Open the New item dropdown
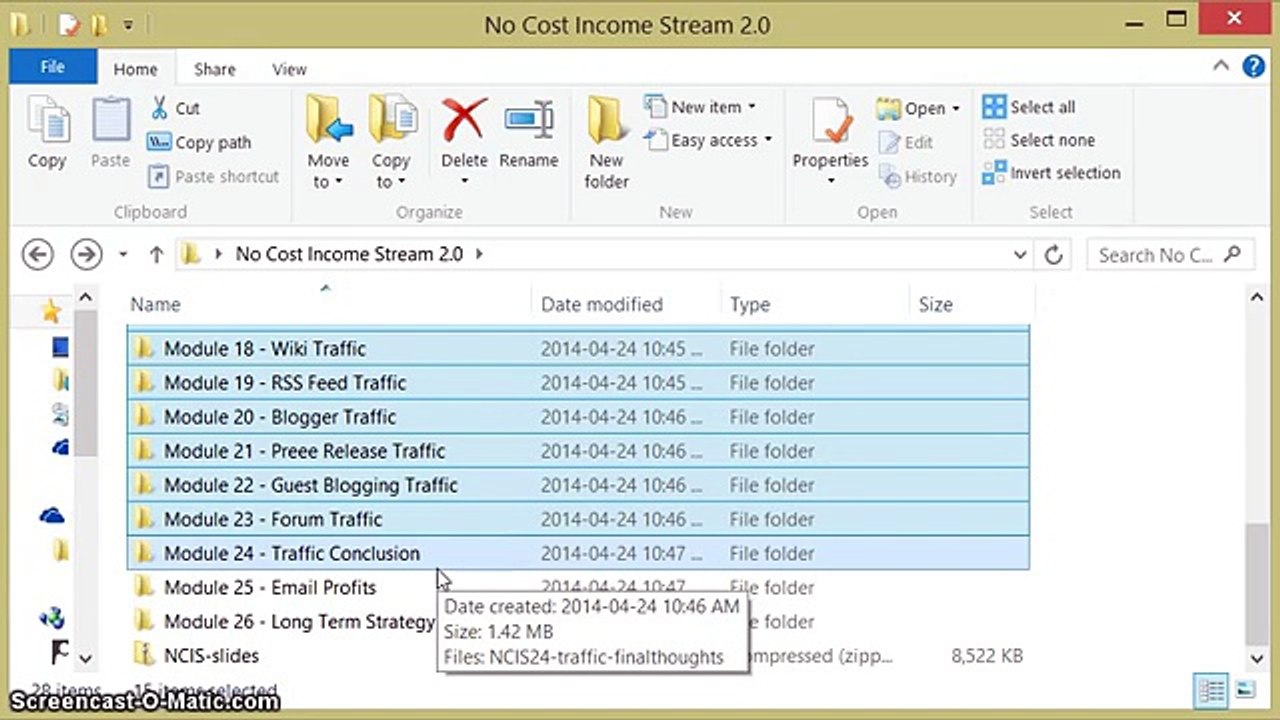Image resolution: width=1280 pixels, height=720 pixels. [x=700, y=107]
